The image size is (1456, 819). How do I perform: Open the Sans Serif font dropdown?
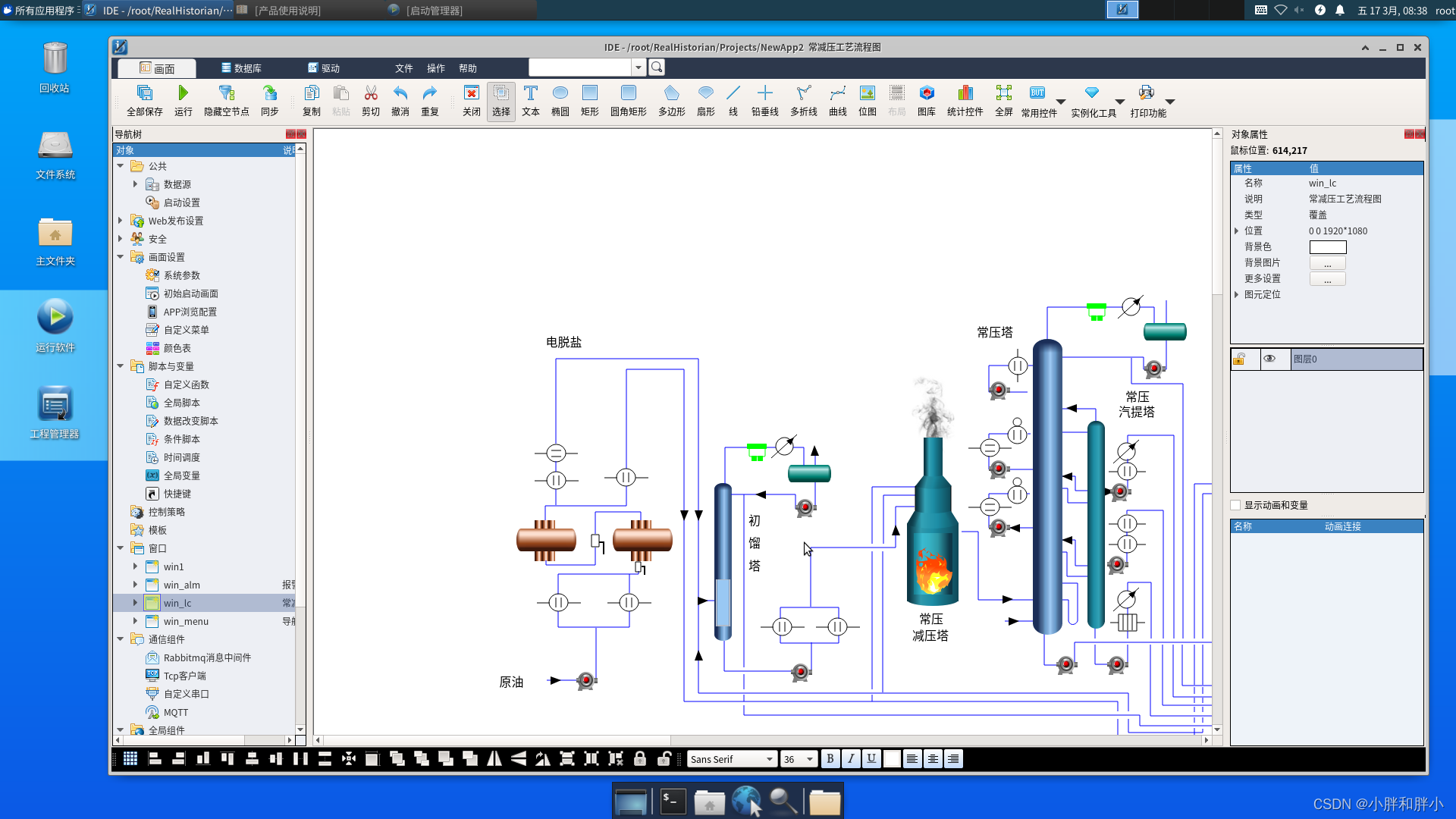click(x=770, y=759)
